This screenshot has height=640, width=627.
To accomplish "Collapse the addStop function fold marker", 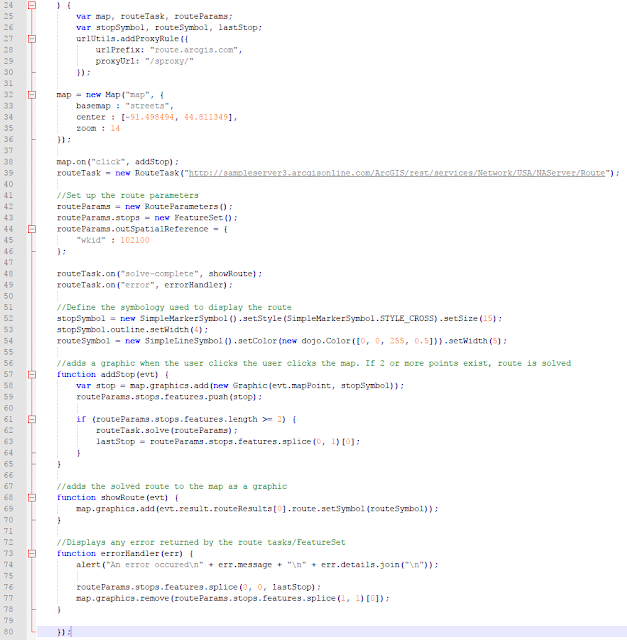I will (x=32, y=374).
